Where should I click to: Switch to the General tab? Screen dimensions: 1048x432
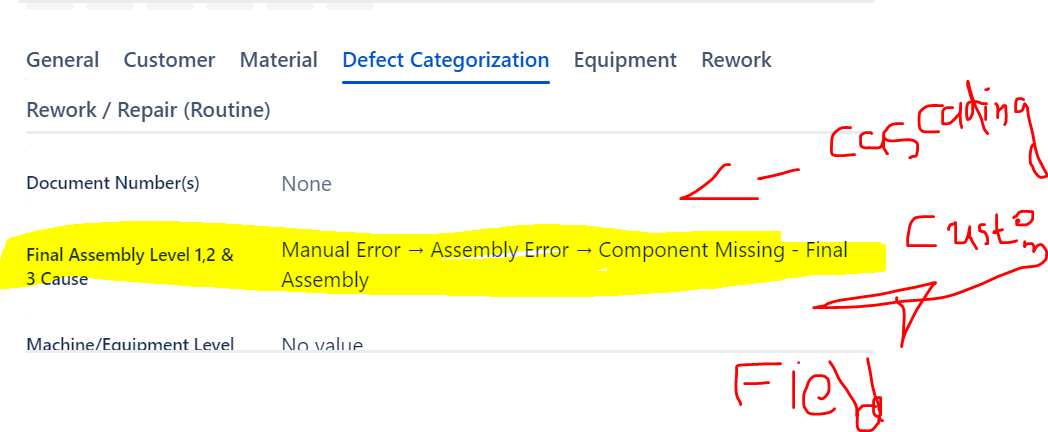(62, 60)
